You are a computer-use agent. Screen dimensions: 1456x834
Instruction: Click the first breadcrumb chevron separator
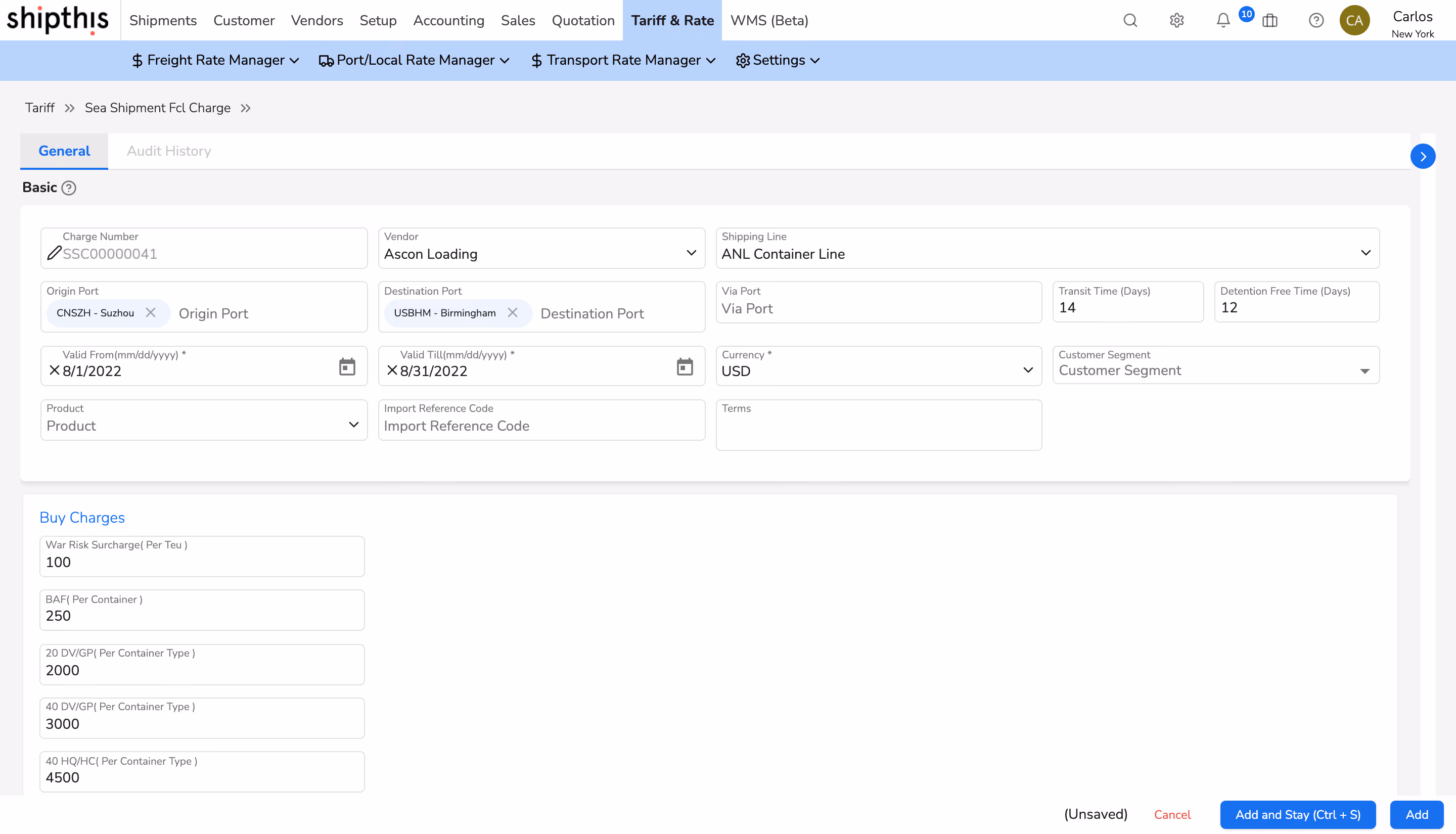70,108
